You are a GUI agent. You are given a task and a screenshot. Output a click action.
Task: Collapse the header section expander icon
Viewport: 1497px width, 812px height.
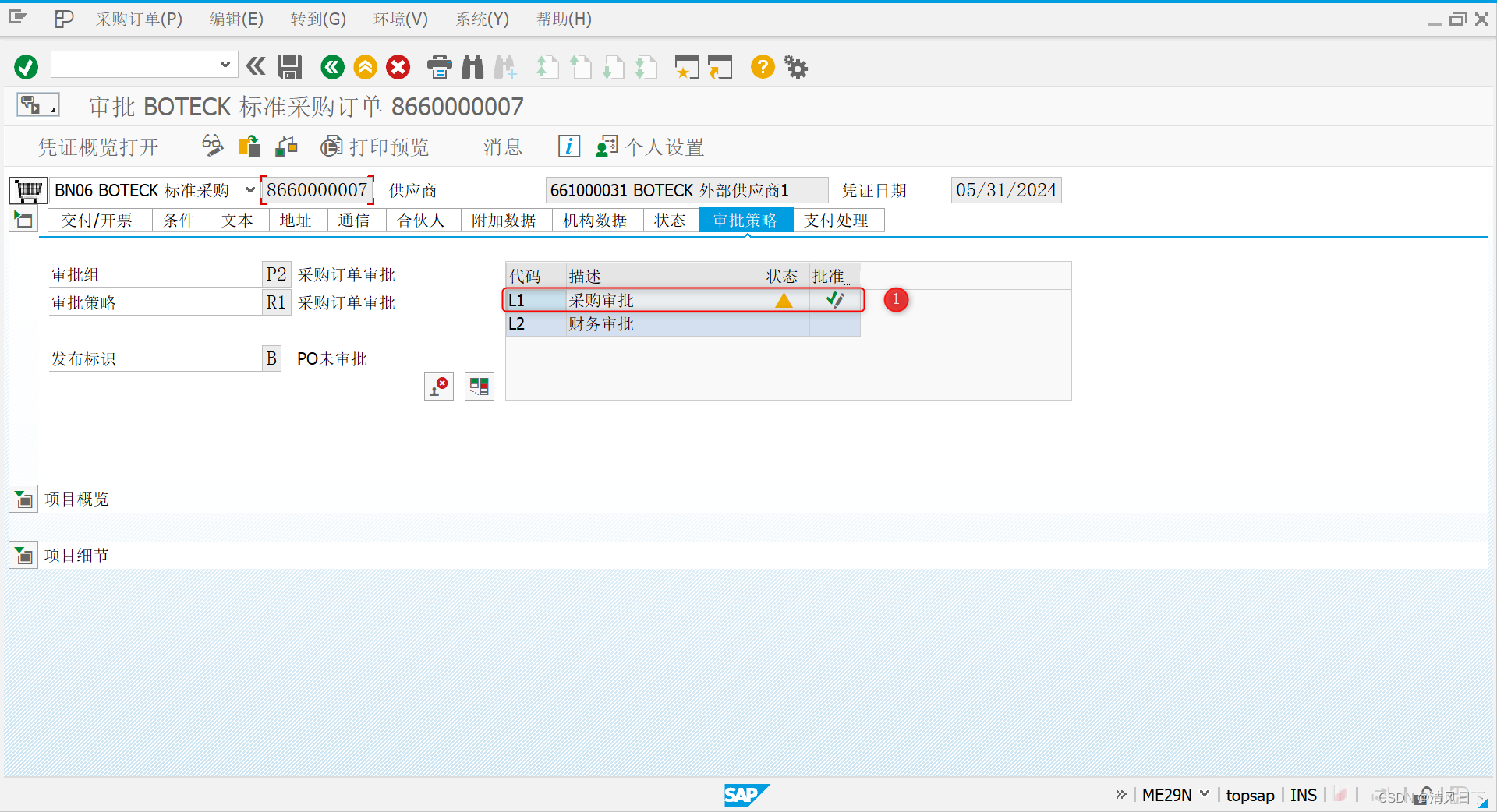23,220
